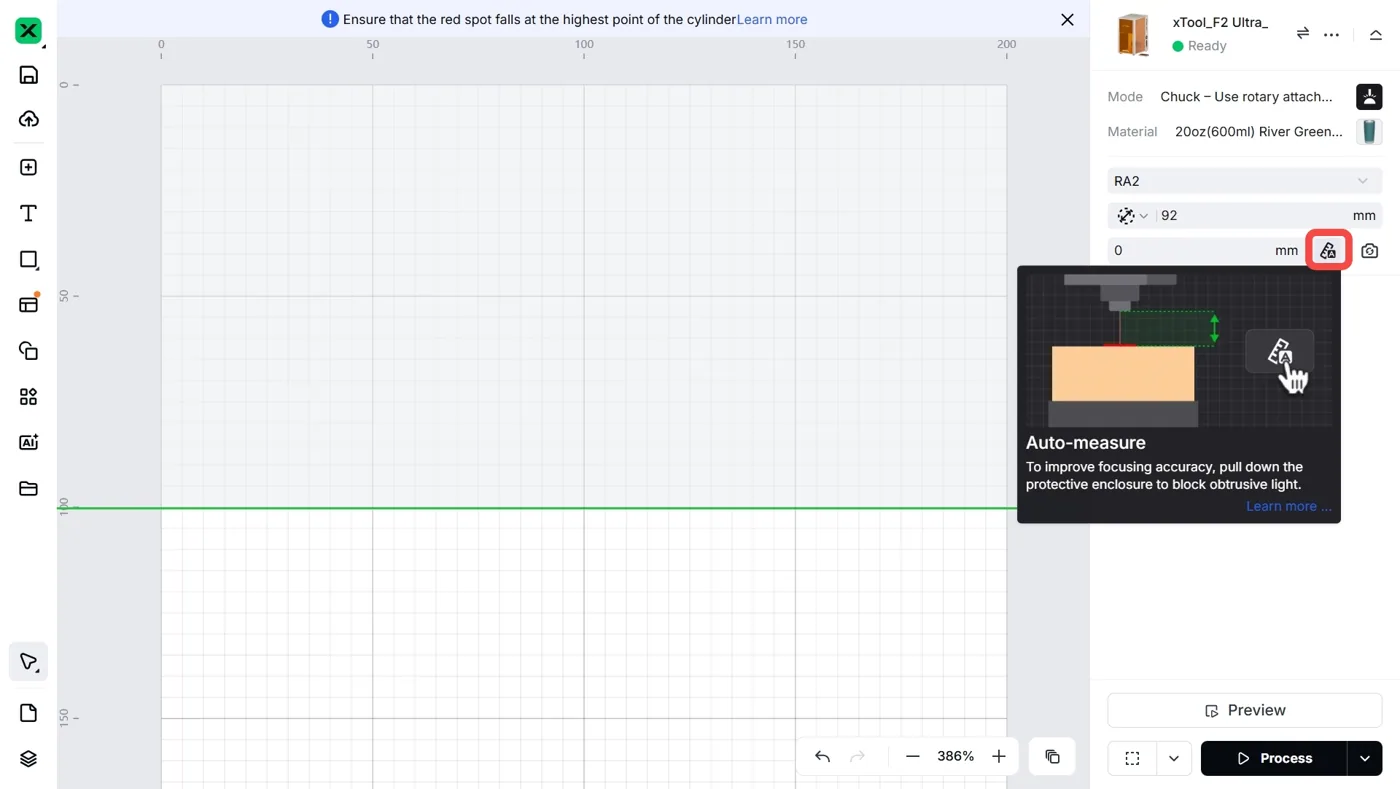Open Learn more link in banner
The width and height of the screenshot is (1400, 789).
click(772, 19)
